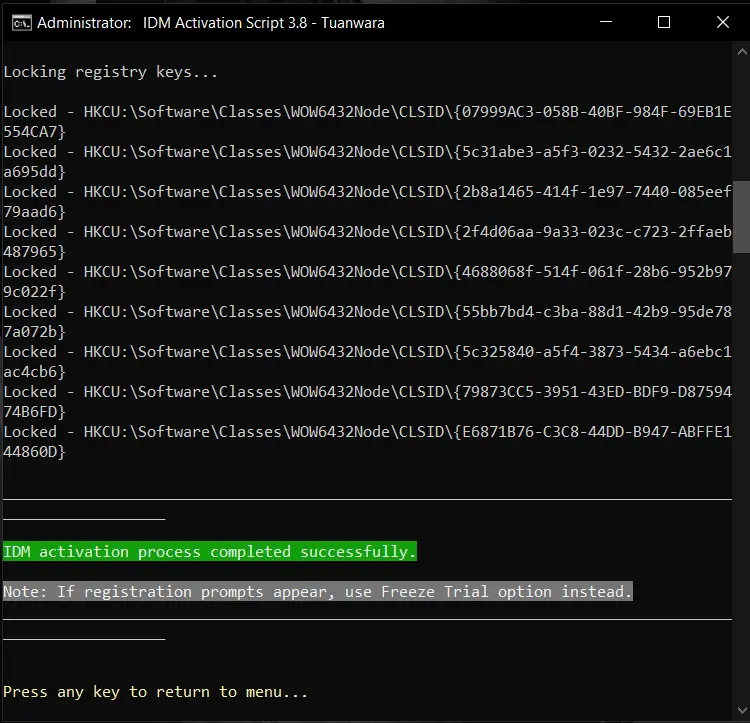Click the wrapped text 'ac4cb6}'
This screenshot has width=750, height=723.
[34, 372]
